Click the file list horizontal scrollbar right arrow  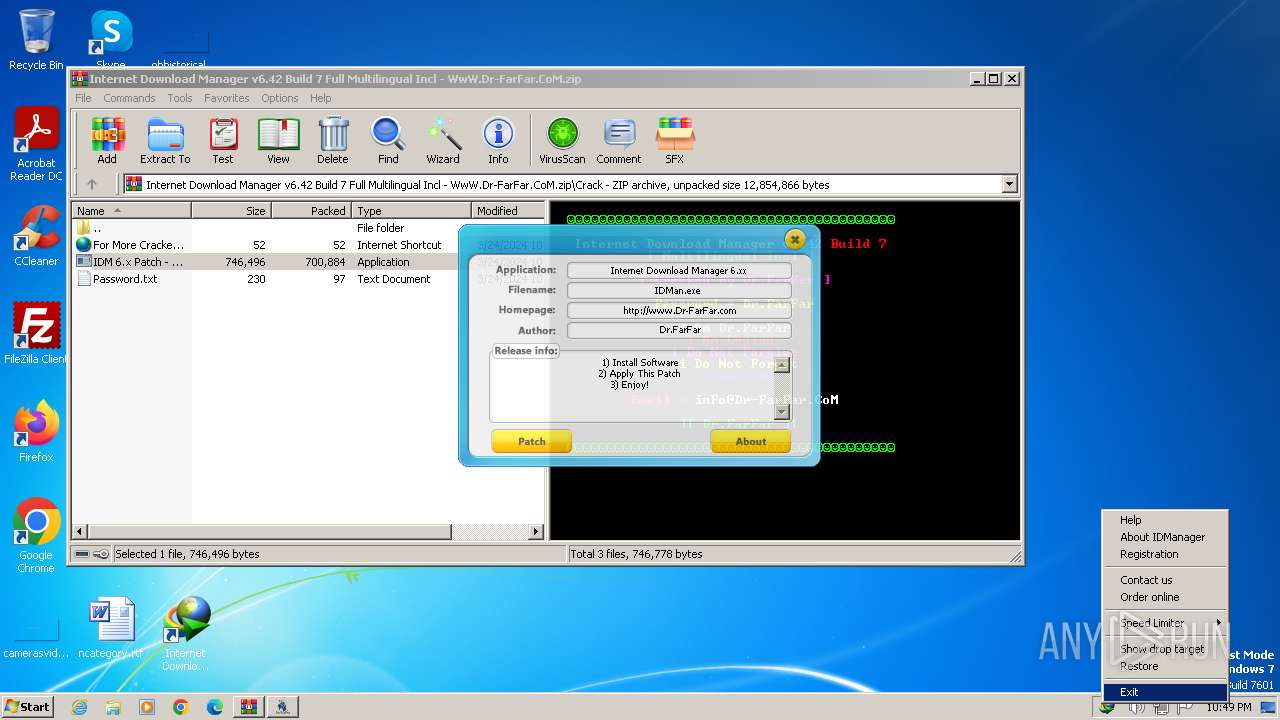point(536,532)
